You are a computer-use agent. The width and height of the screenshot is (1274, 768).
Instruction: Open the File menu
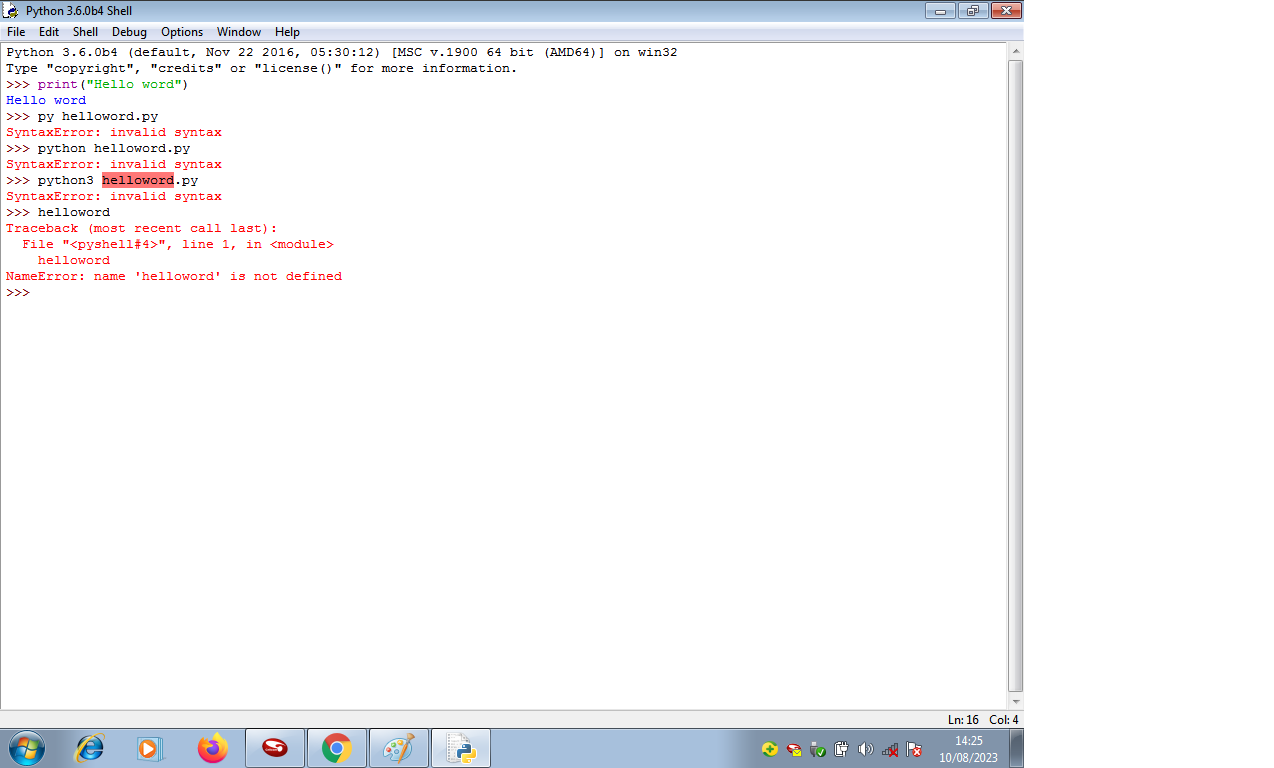pyautogui.click(x=16, y=31)
